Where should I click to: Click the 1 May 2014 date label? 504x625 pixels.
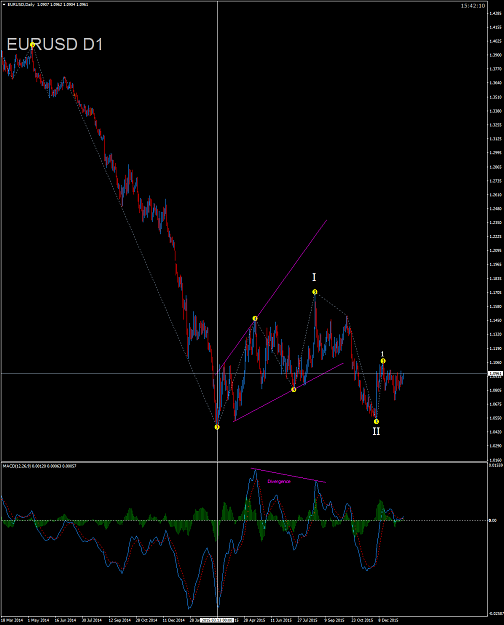coord(38,620)
